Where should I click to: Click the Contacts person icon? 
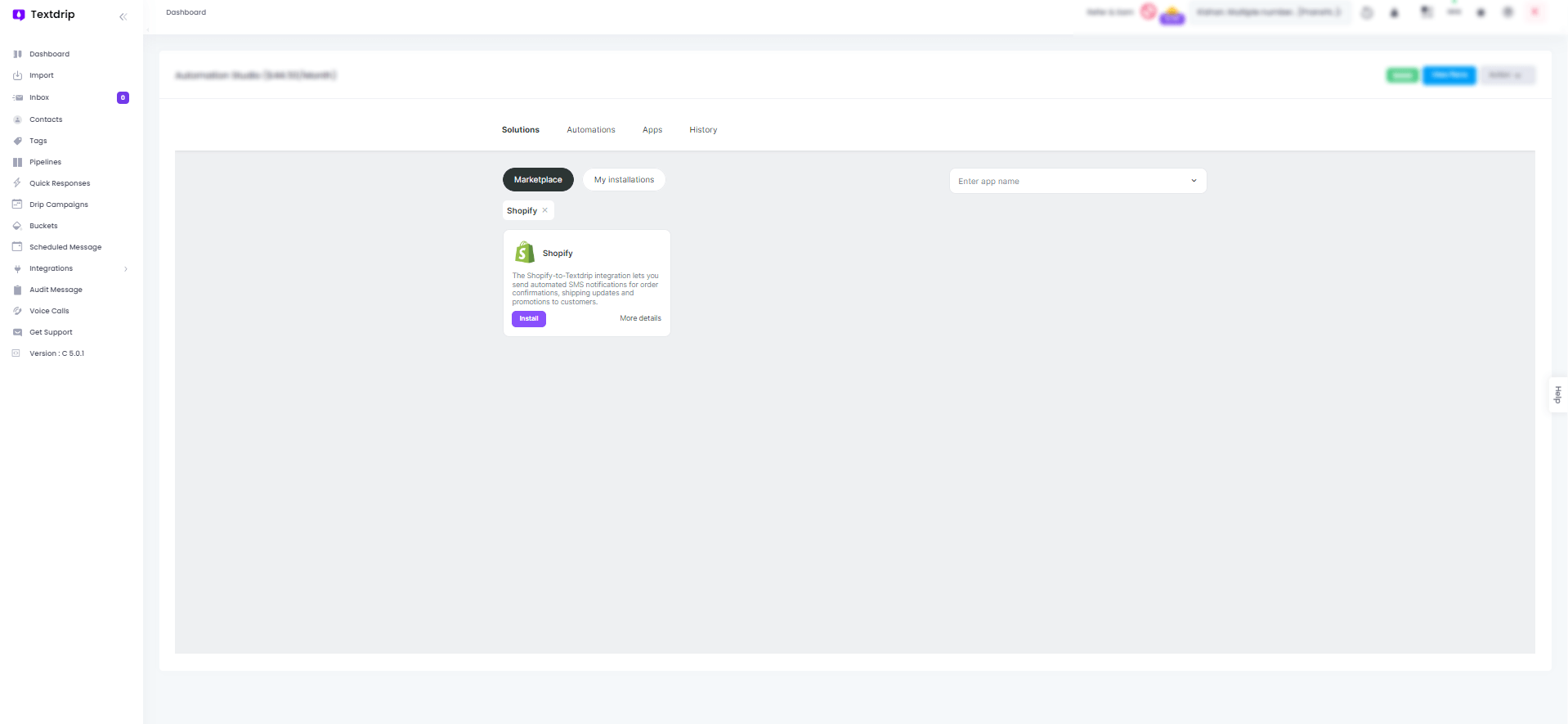coord(17,119)
